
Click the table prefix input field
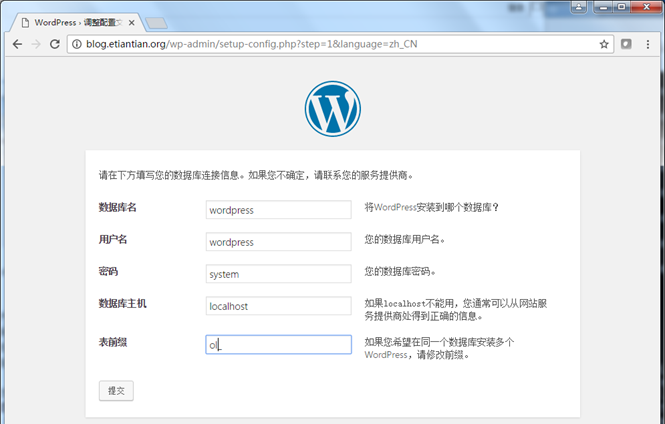(279, 345)
